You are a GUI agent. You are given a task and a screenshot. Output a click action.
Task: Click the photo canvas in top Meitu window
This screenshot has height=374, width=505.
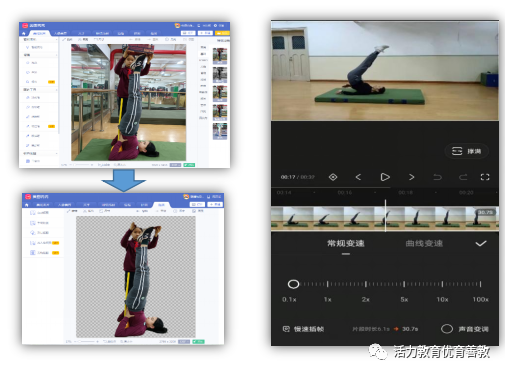click(x=128, y=102)
